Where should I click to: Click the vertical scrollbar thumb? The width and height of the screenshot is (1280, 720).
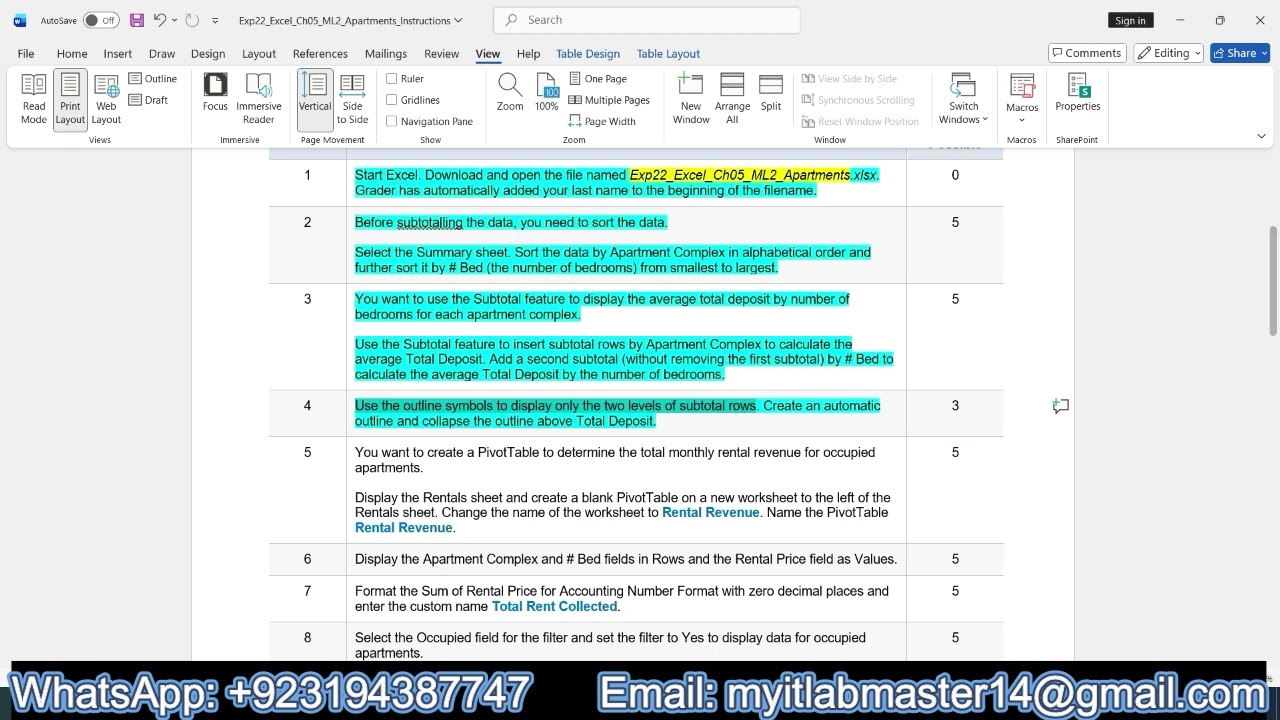(x=1273, y=281)
